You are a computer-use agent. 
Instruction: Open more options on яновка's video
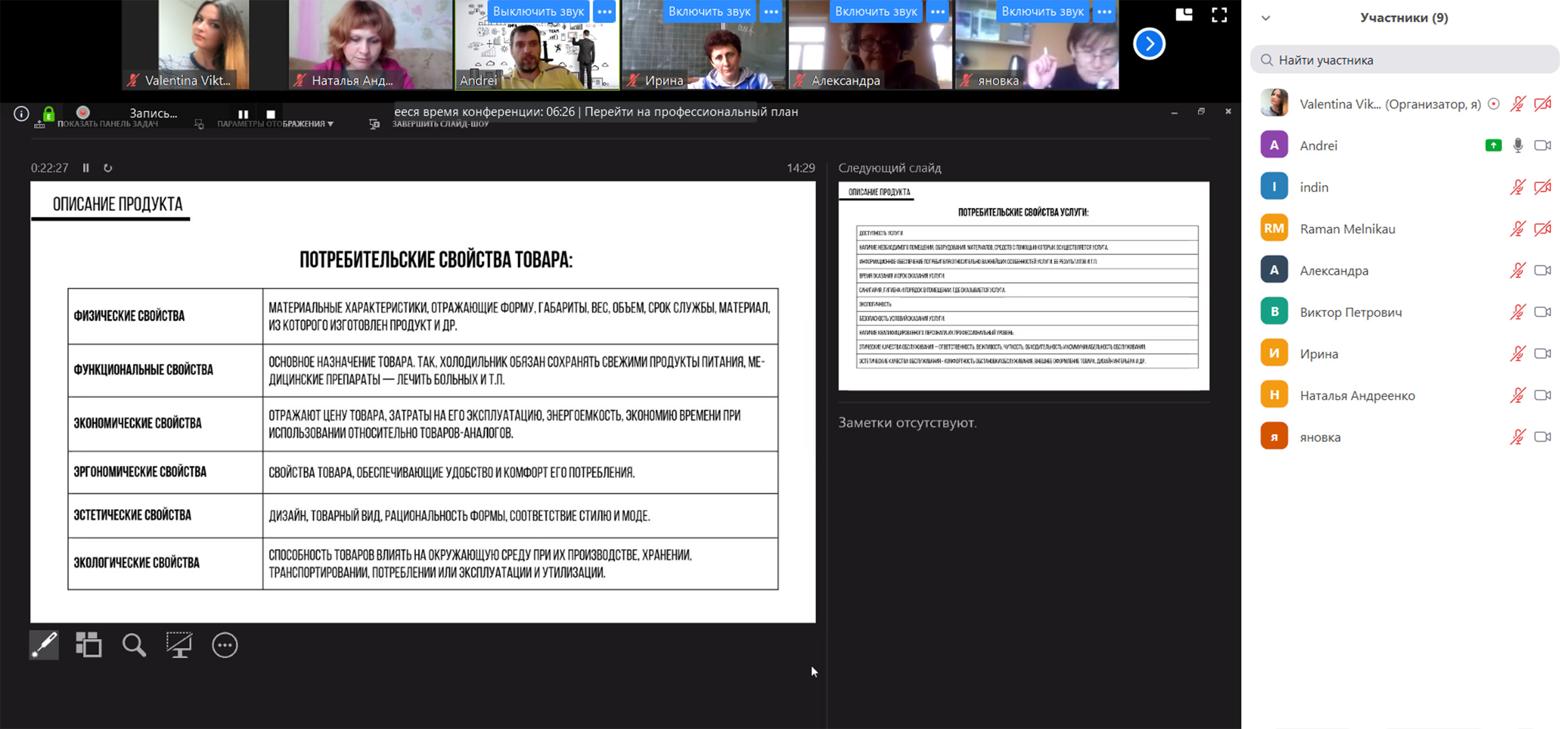[x=1105, y=12]
